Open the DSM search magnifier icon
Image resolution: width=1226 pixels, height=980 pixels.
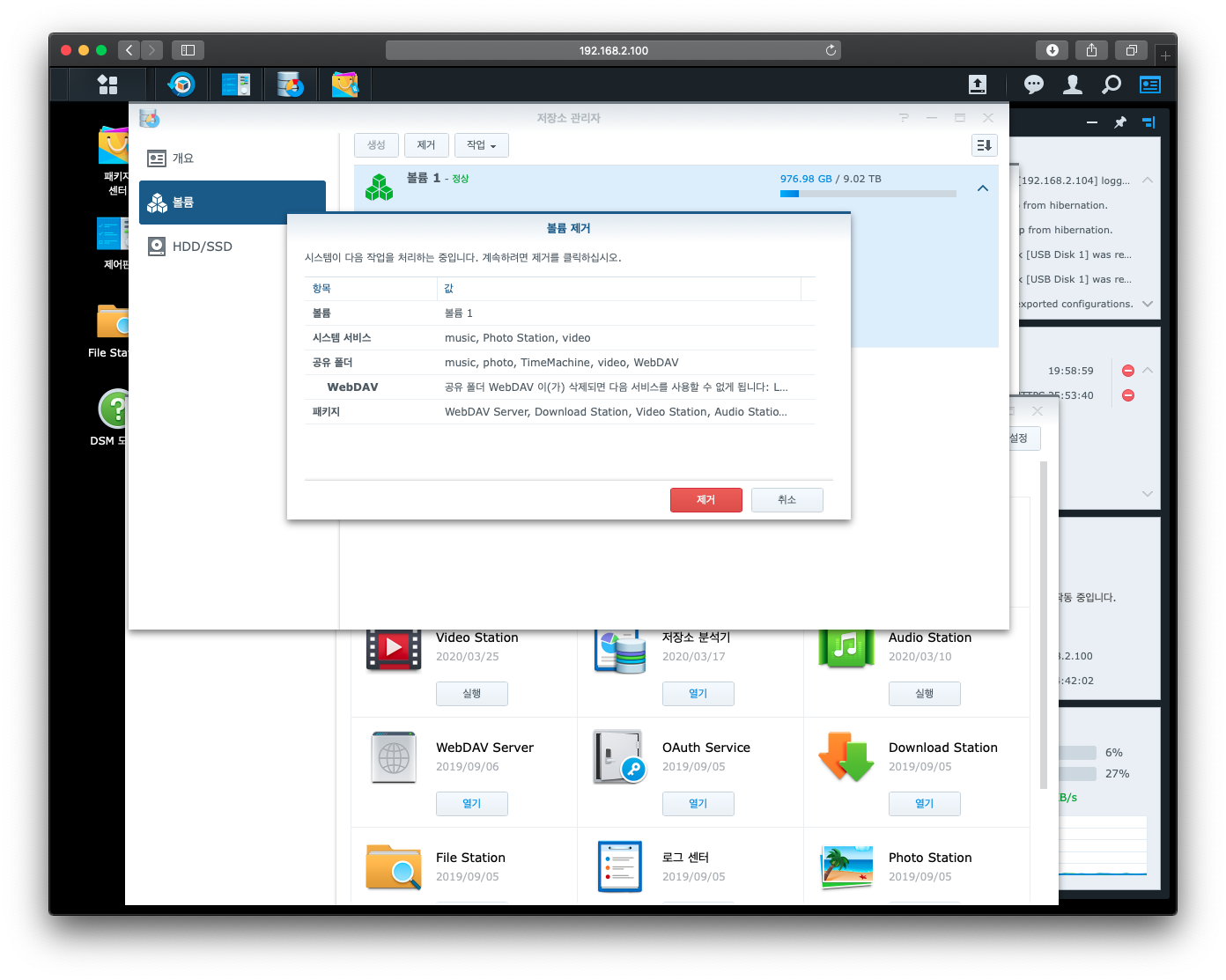pos(1112,85)
